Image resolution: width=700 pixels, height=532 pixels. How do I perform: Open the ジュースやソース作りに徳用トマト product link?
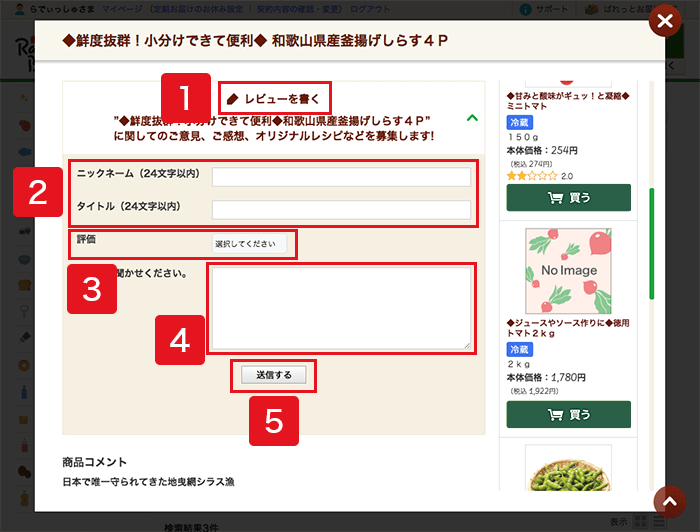pos(568,330)
